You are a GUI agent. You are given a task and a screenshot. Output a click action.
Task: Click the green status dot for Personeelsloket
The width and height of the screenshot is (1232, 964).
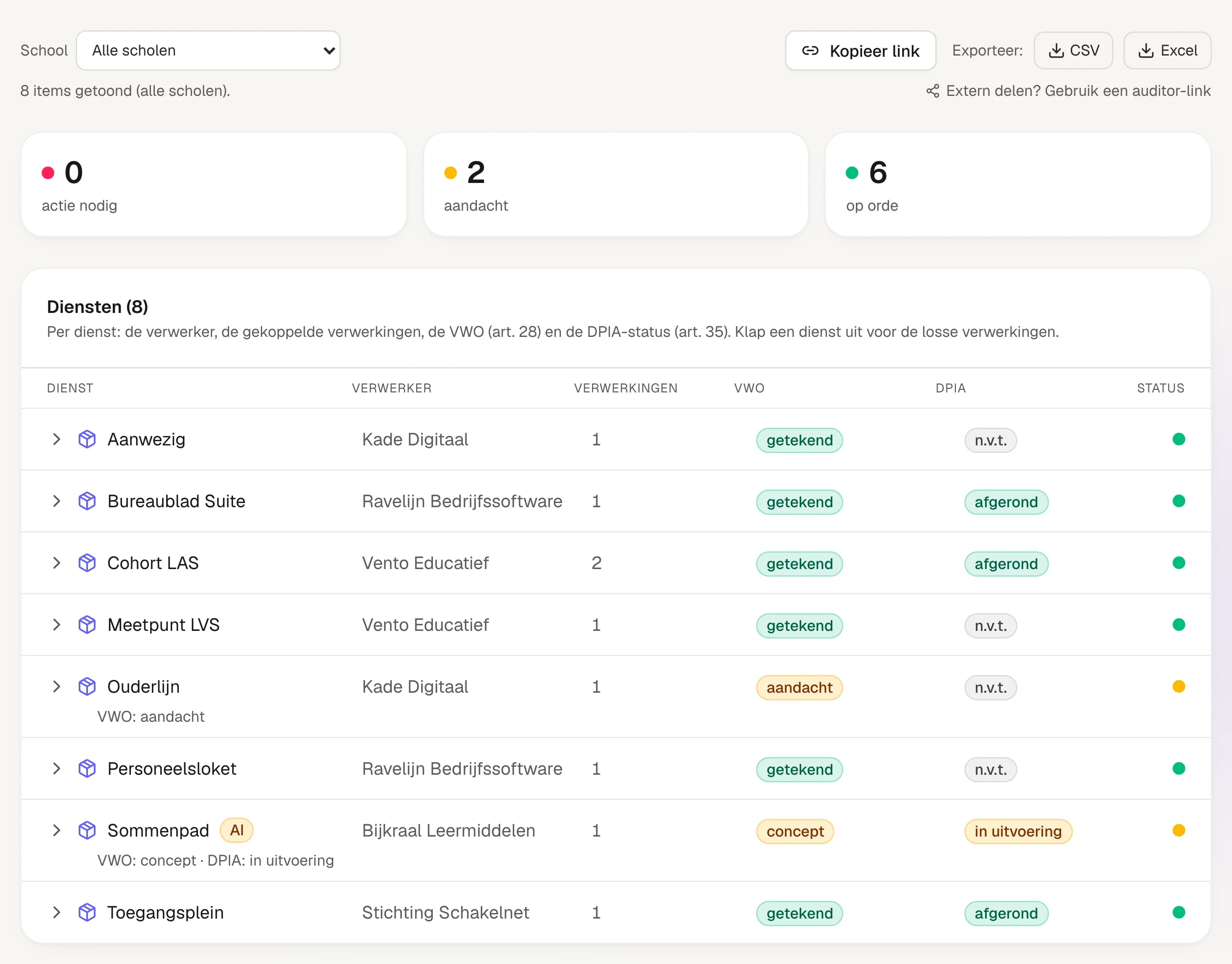click(1179, 769)
